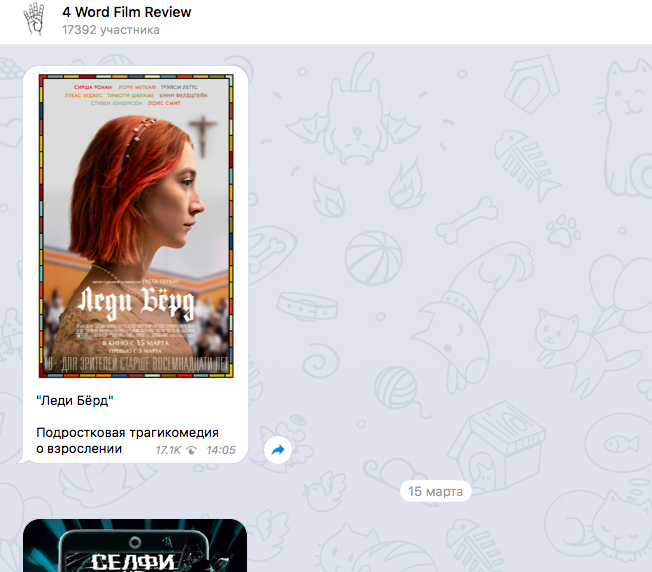Click the large Леди Бёрд title on the poster
Screen dimensions: 652x572
pos(135,301)
